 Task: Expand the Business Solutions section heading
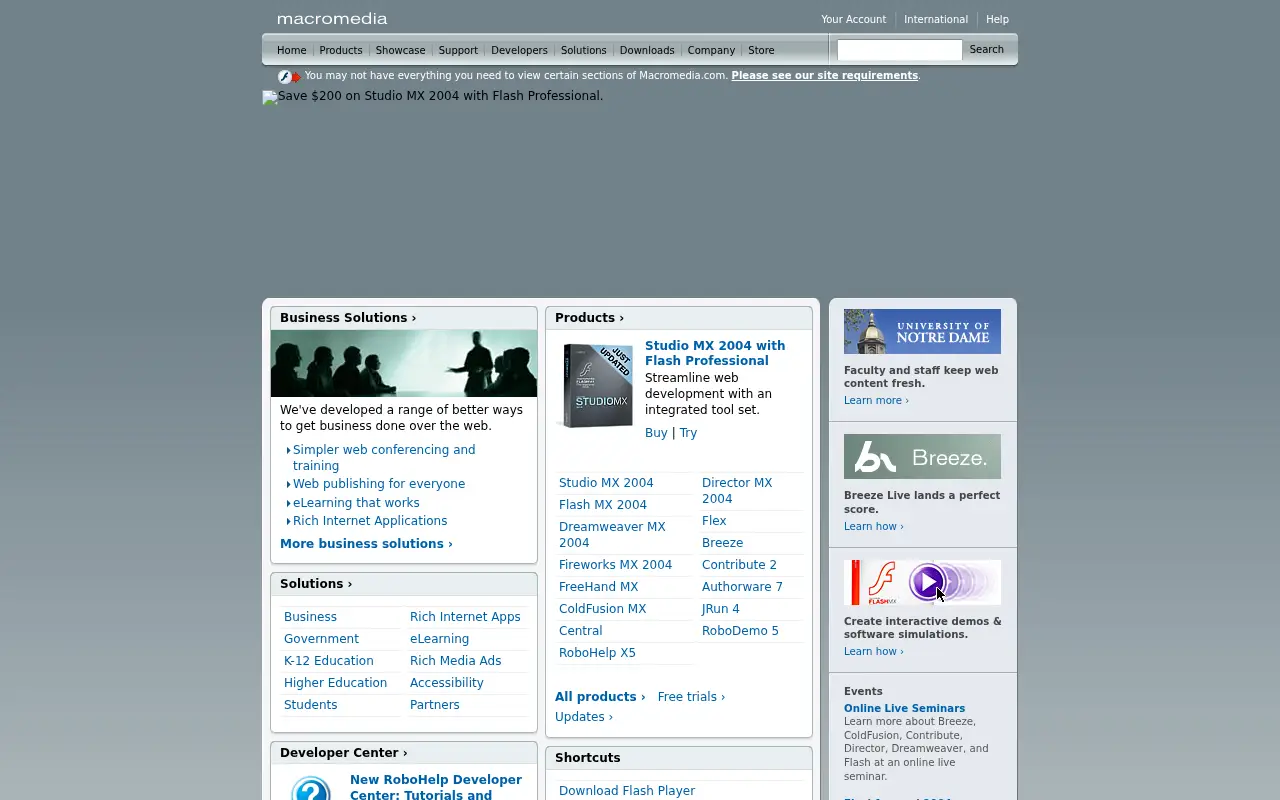click(348, 318)
